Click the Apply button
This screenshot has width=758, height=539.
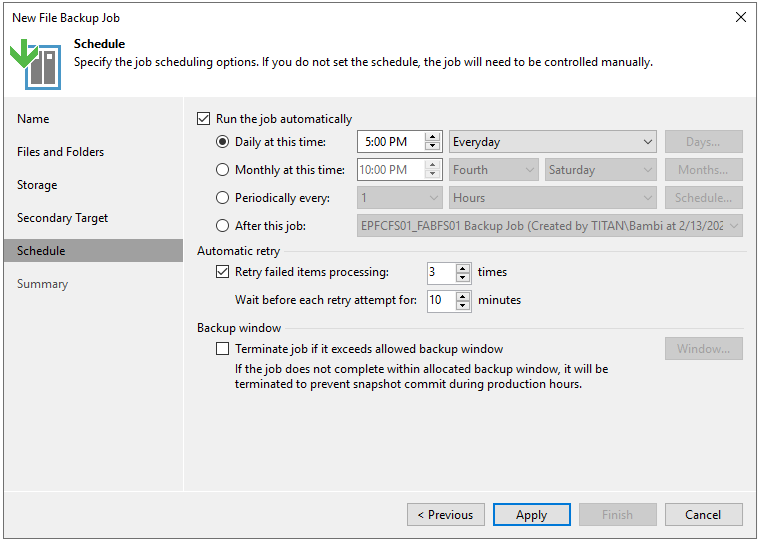point(531,515)
